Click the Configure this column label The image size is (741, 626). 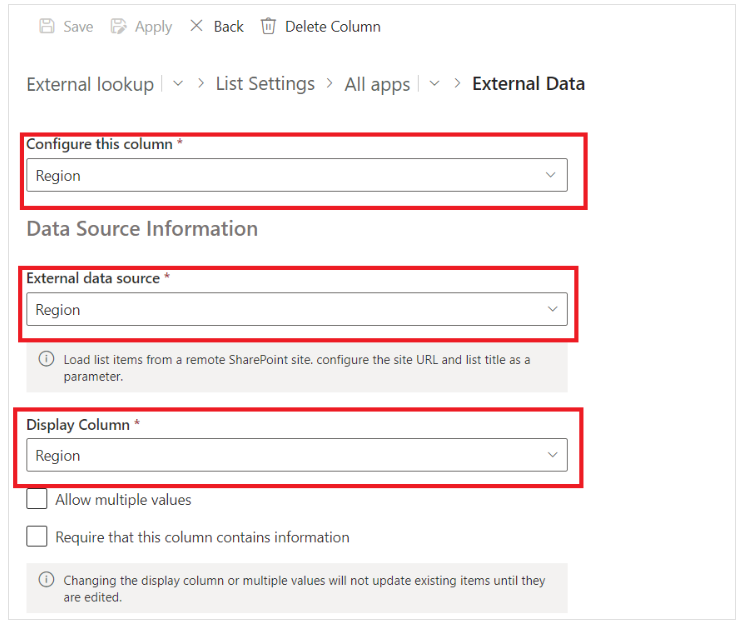99,144
